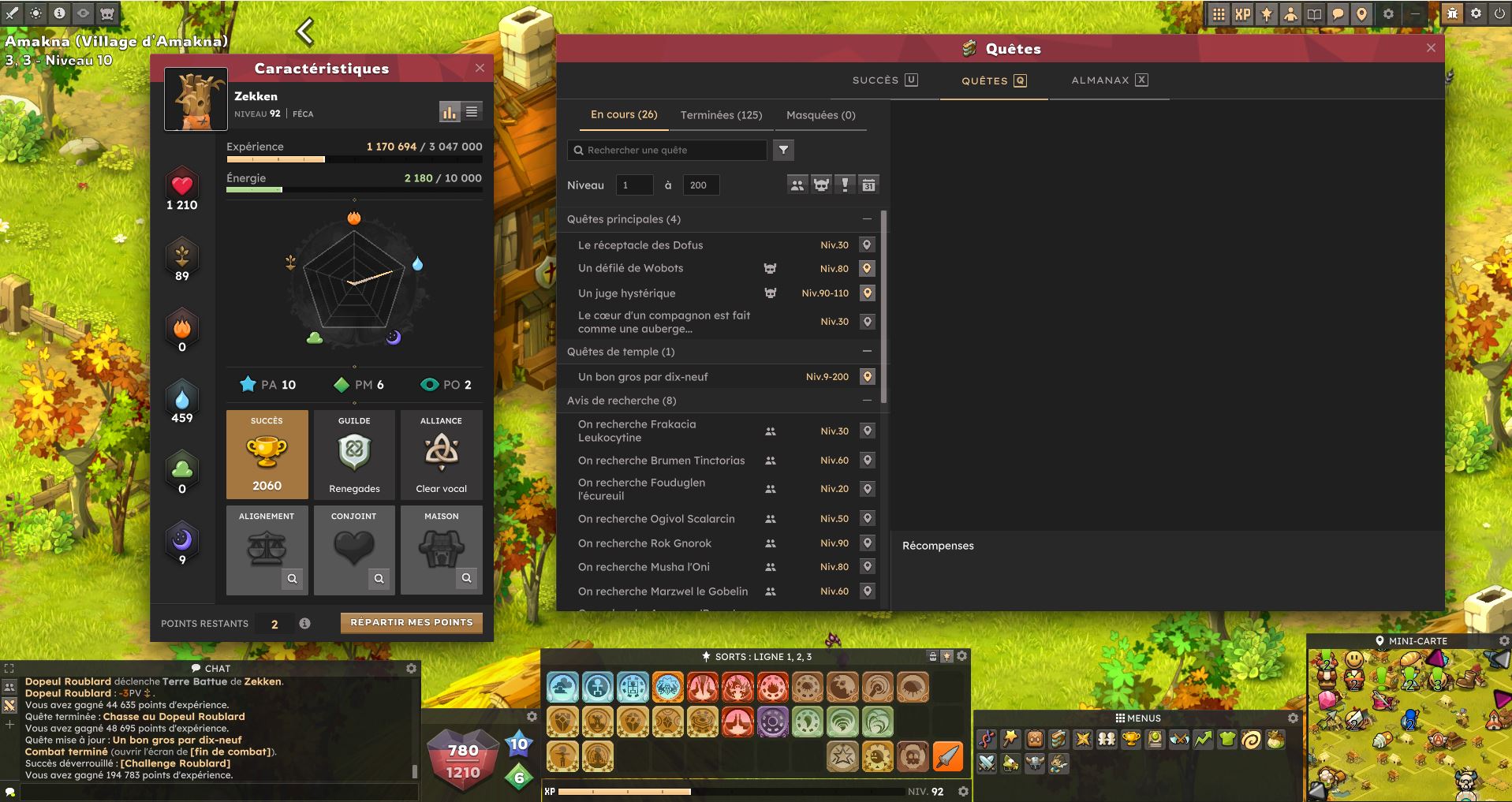1512x802 pixels.
Task: Click the Rechercher une quête search field
Action: (666, 150)
